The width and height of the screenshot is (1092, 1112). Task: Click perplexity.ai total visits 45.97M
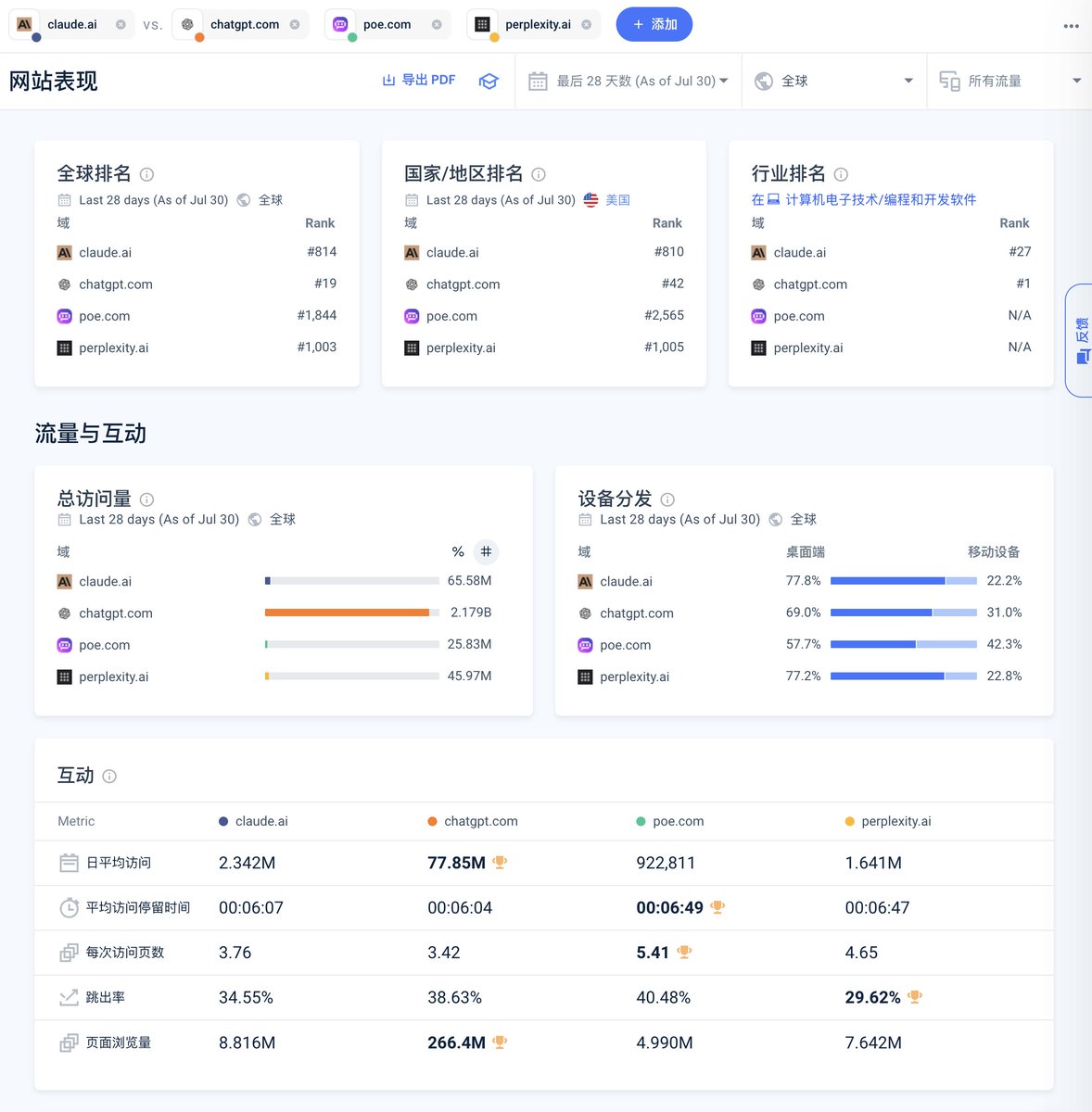point(470,676)
